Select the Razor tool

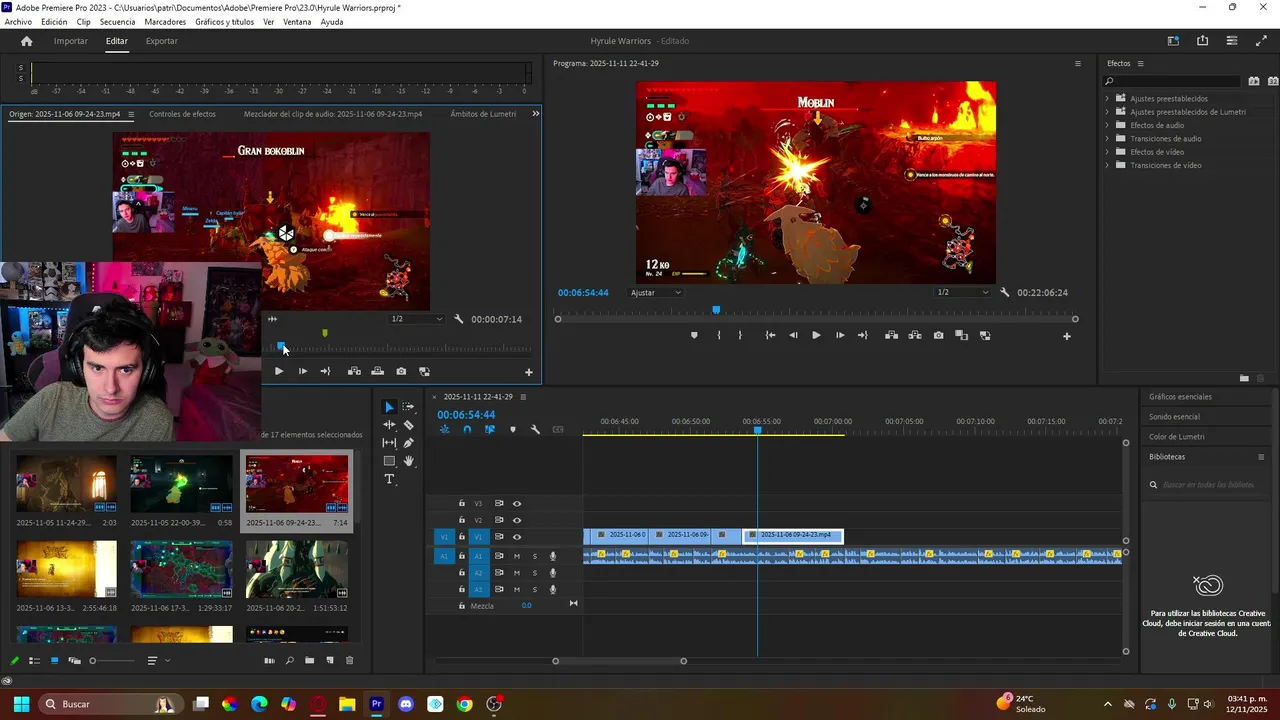pos(408,425)
